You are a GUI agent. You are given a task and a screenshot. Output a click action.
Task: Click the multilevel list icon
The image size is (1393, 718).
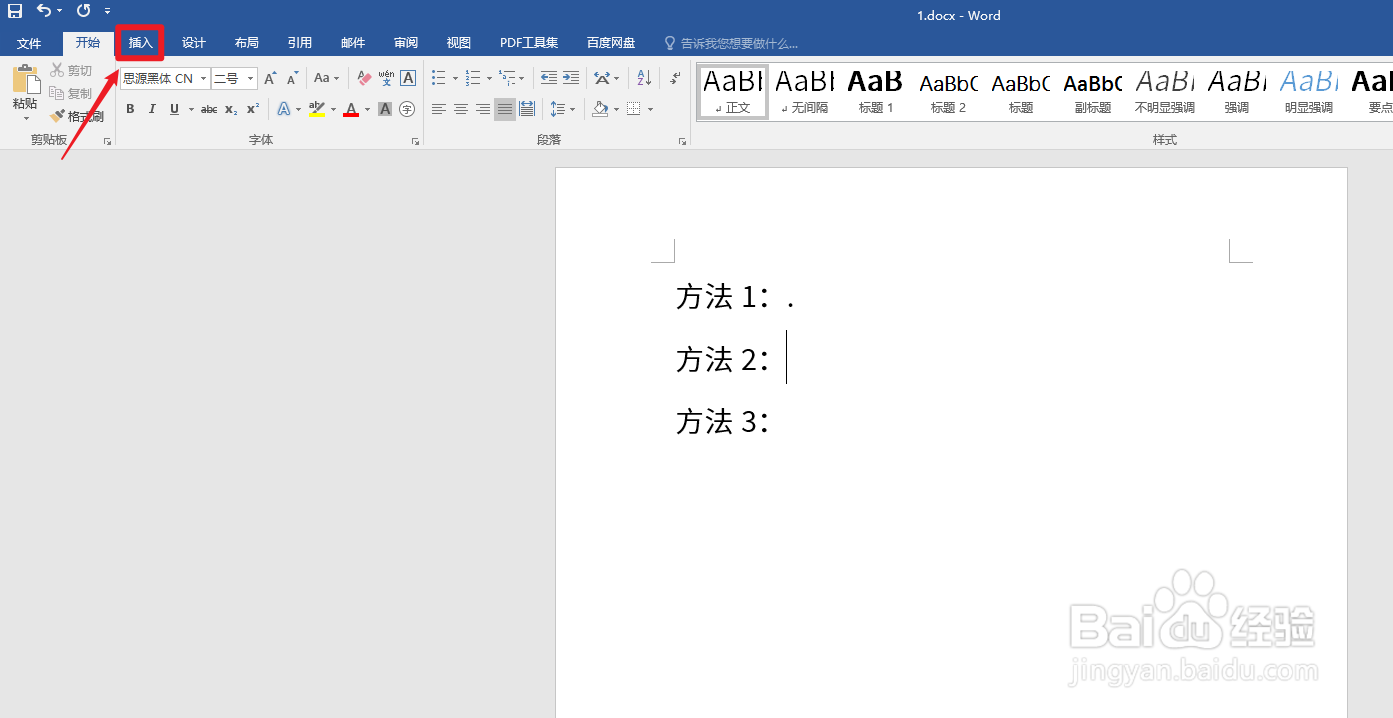point(507,78)
